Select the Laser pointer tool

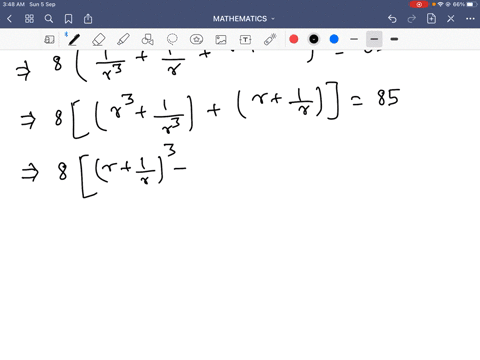tap(270, 39)
